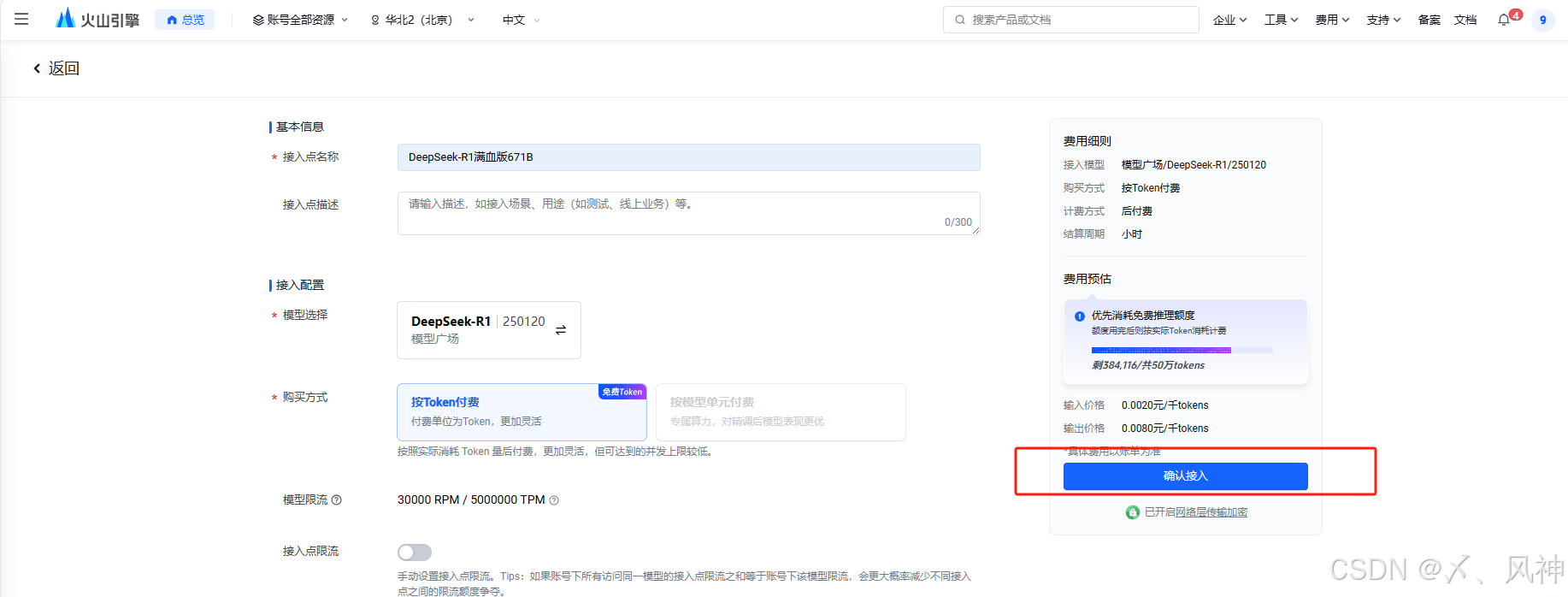Choose 按Token付费 purchase option
Image resolution: width=1568 pixels, height=597 pixels.
[522, 411]
